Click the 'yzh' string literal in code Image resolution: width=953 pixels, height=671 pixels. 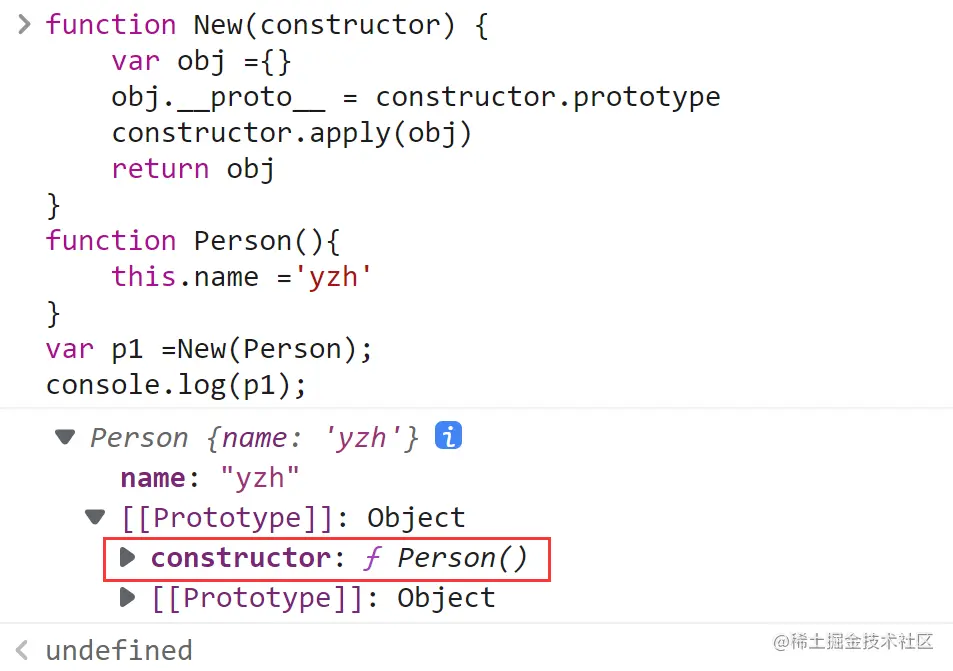click(x=333, y=277)
